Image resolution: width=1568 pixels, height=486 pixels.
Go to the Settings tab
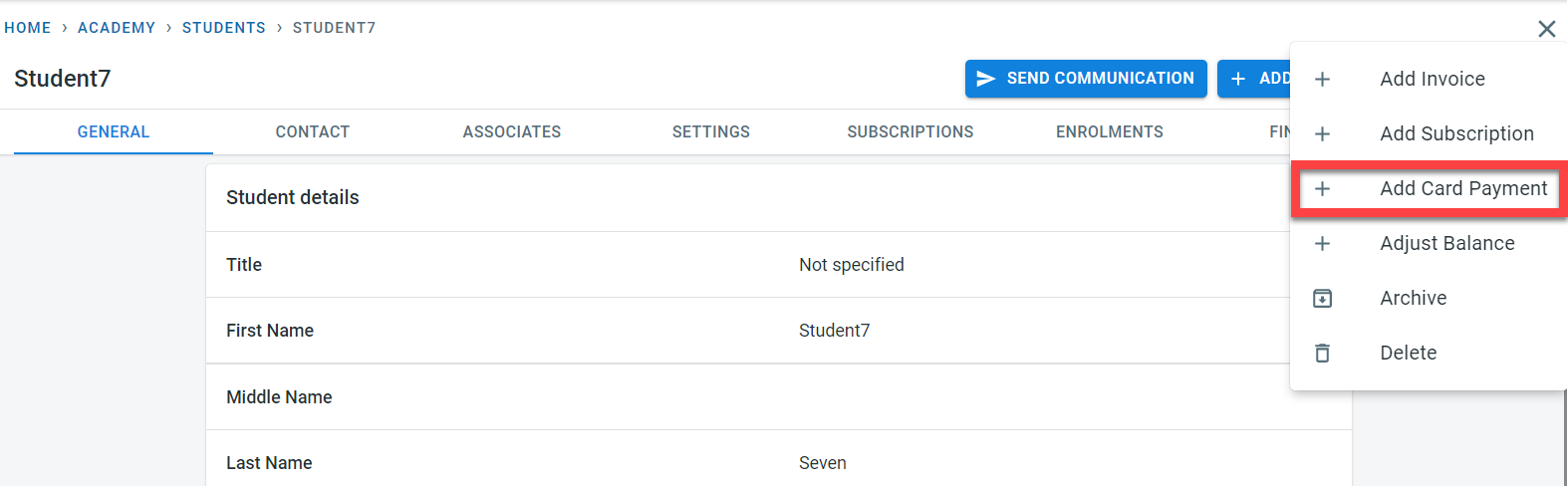[710, 131]
